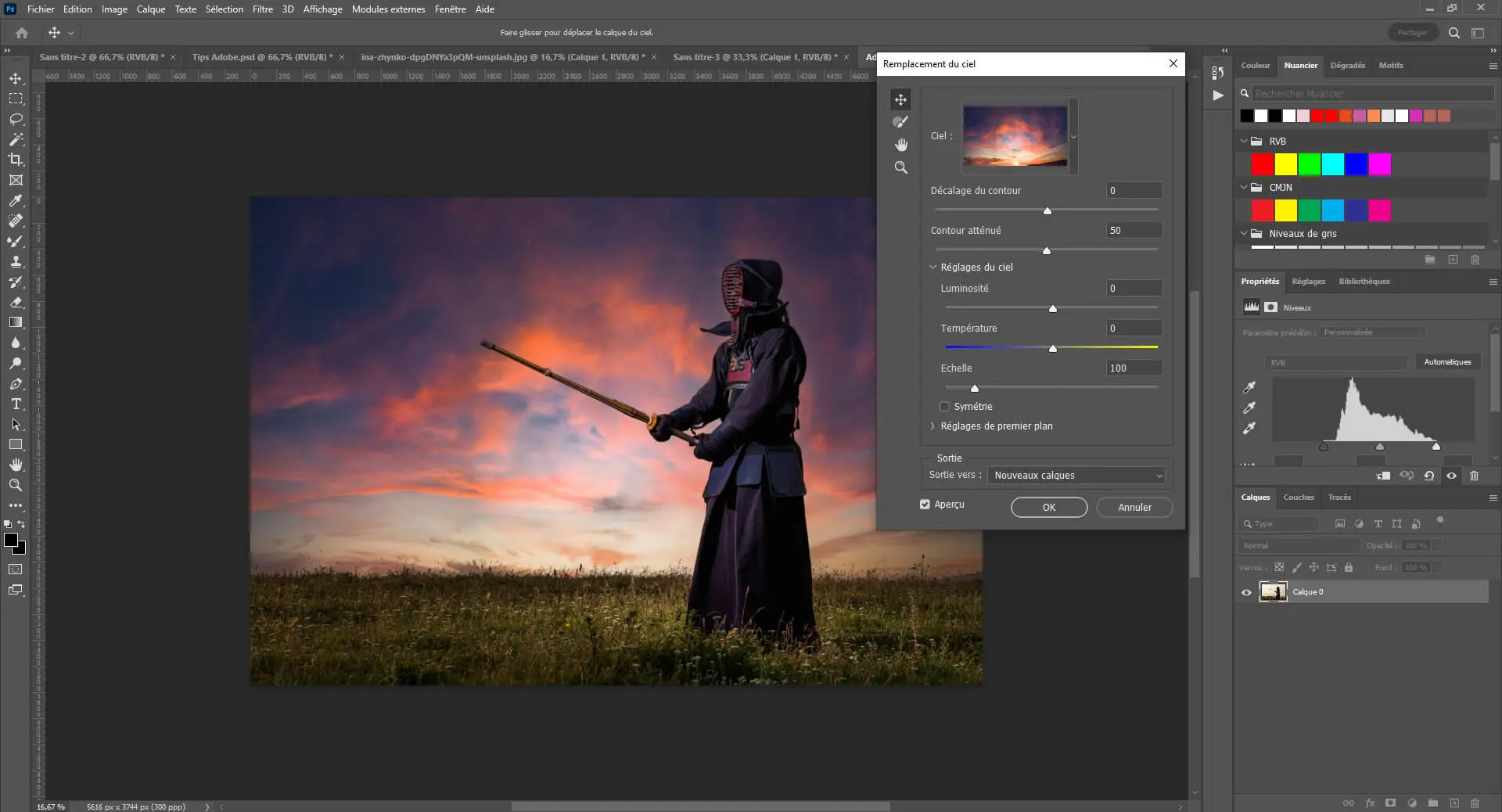This screenshot has width=1502, height=812.
Task: Hide Calque 0 layer visibility
Action: 1246,592
